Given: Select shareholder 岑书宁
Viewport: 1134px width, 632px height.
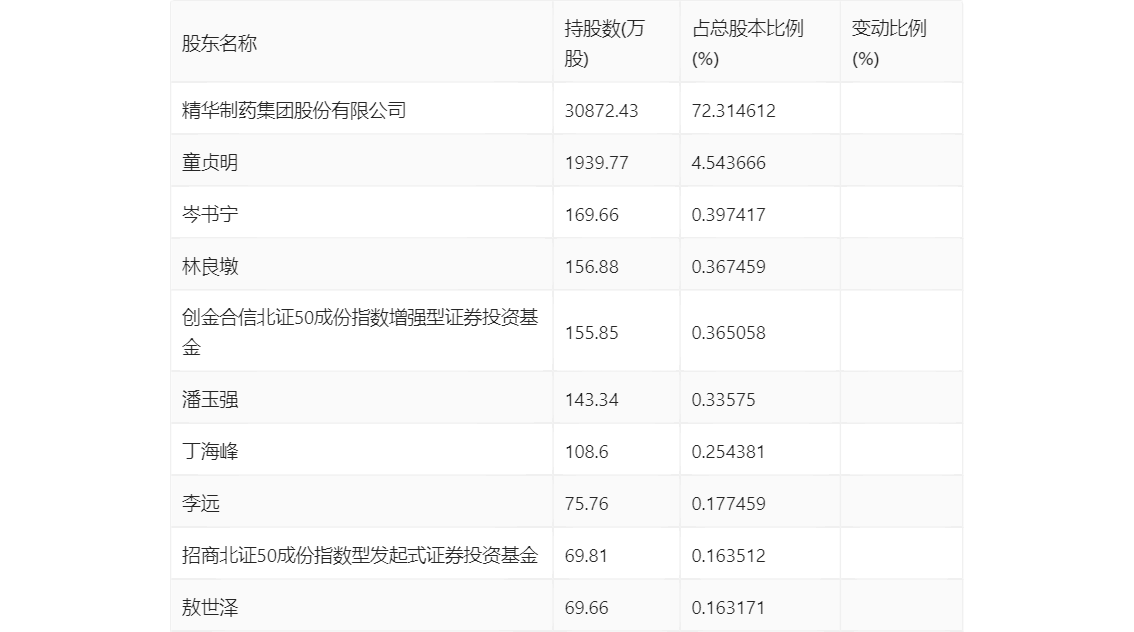Looking at the screenshot, I should coord(210,215).
